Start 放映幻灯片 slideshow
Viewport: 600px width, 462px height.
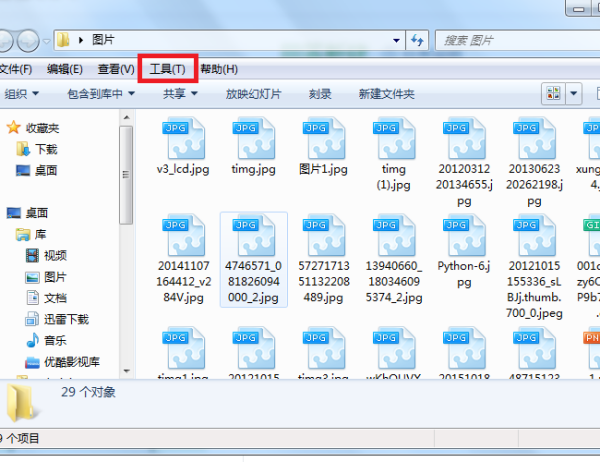click(x=253, y=94)
